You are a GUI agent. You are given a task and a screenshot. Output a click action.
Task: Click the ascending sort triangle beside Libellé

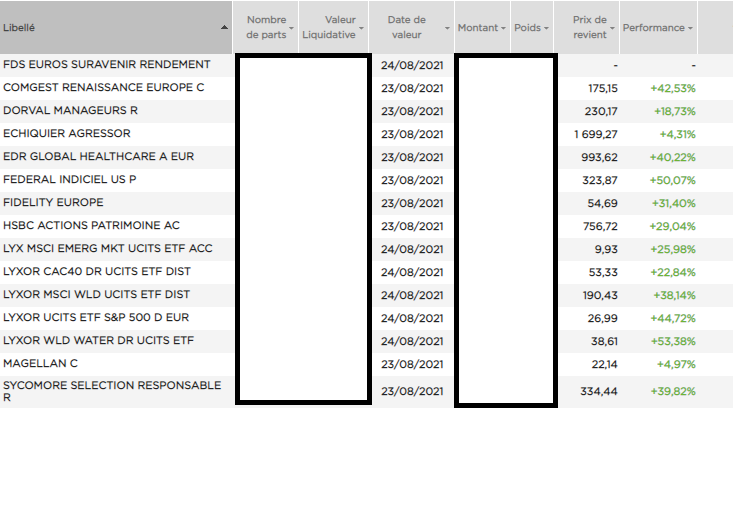pos(224,28)
